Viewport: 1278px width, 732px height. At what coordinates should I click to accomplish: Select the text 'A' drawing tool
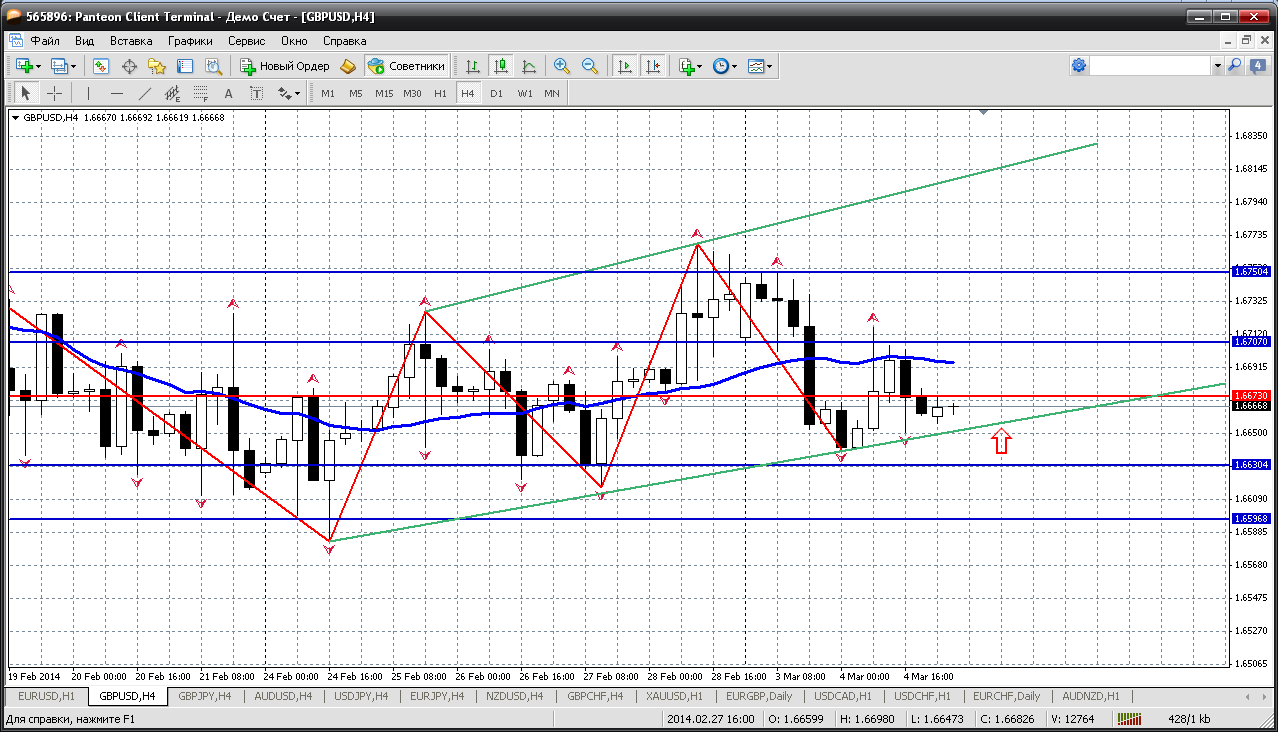pos(228,93)
